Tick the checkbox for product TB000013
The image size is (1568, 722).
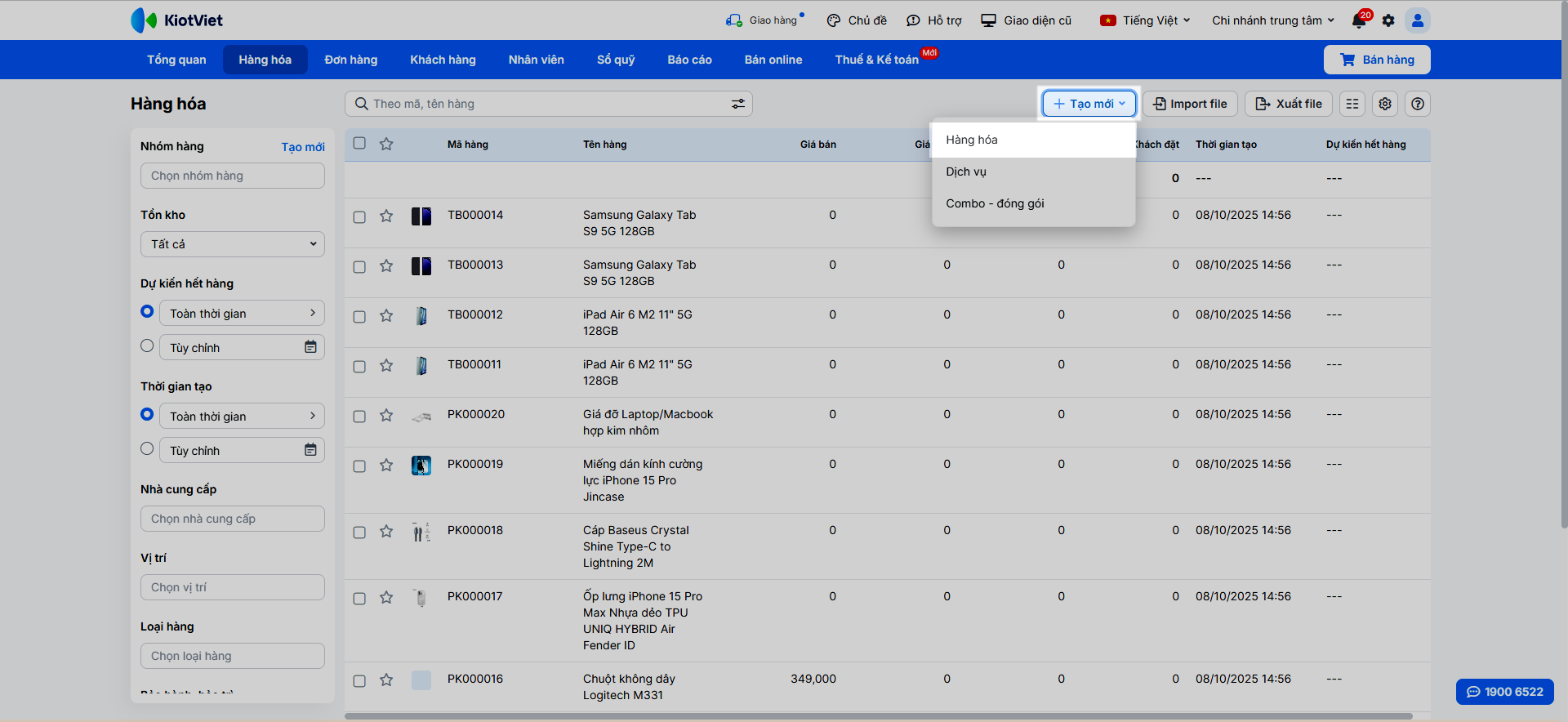click(359, 267)
